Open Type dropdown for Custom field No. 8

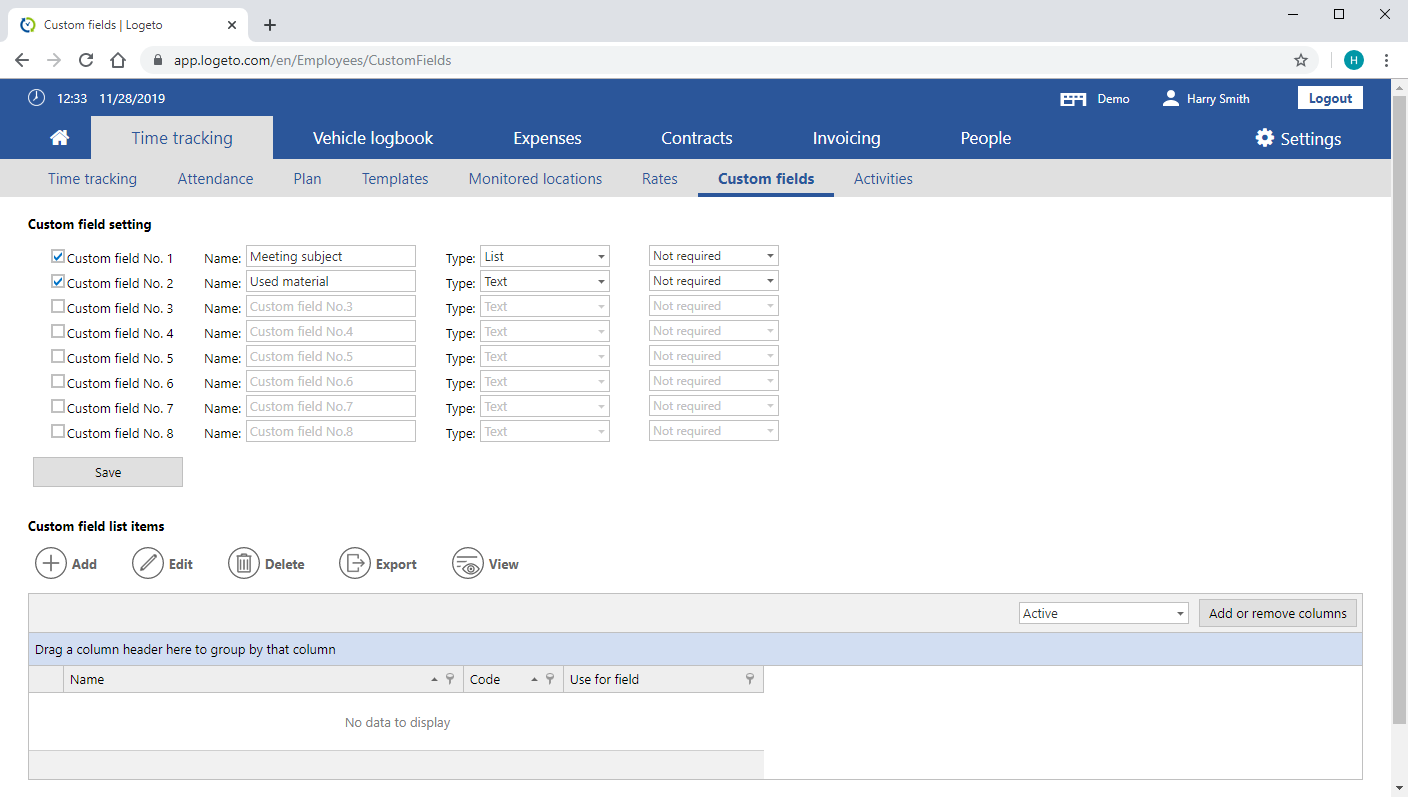pyautogui.click(x=545, y=432)
